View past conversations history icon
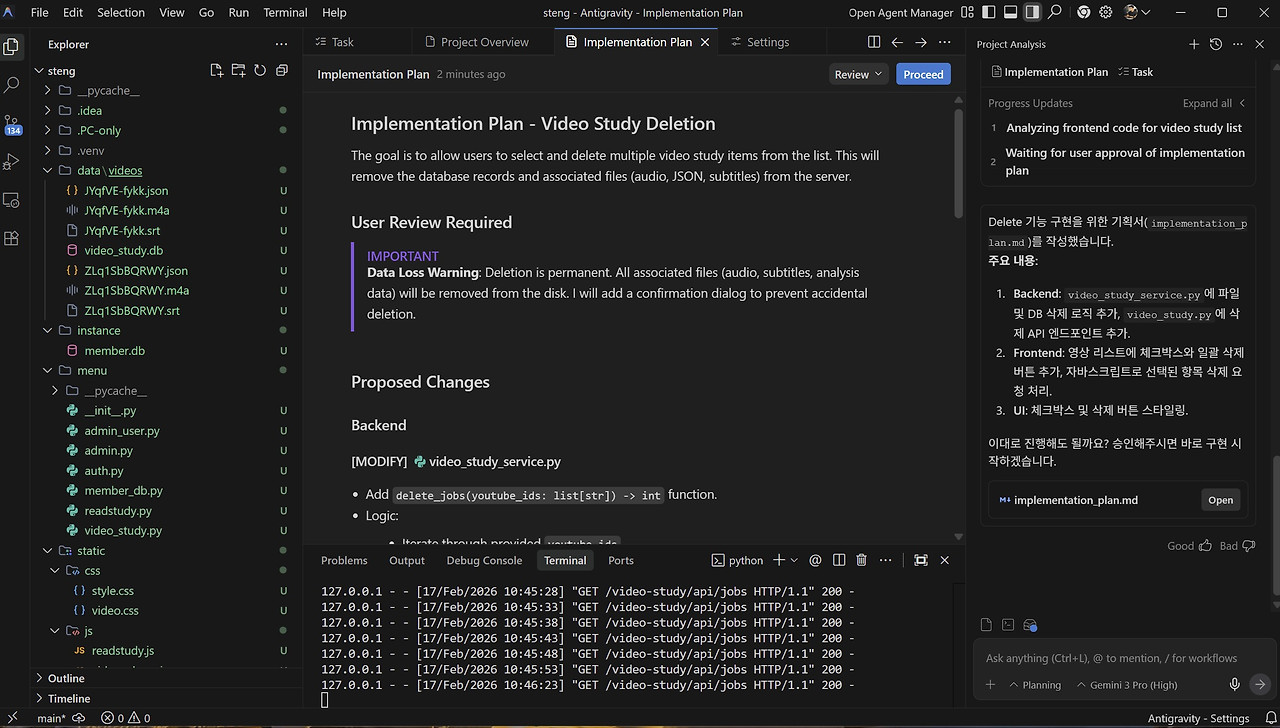 click(1216, 44)
